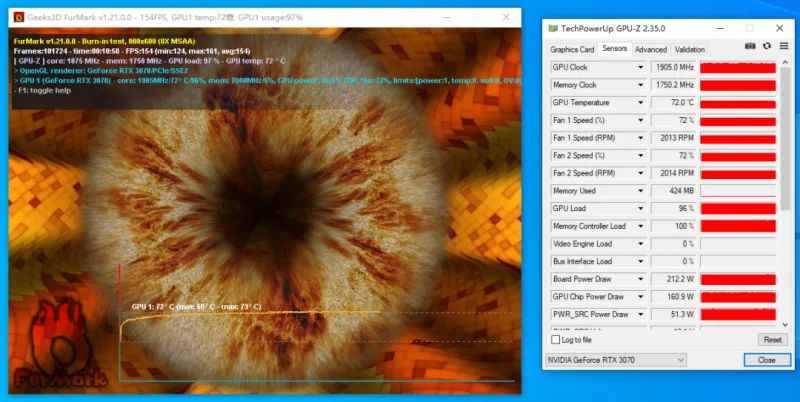
Task: Click the 2014 RPM fan value
Action: [x=673, y=173]
